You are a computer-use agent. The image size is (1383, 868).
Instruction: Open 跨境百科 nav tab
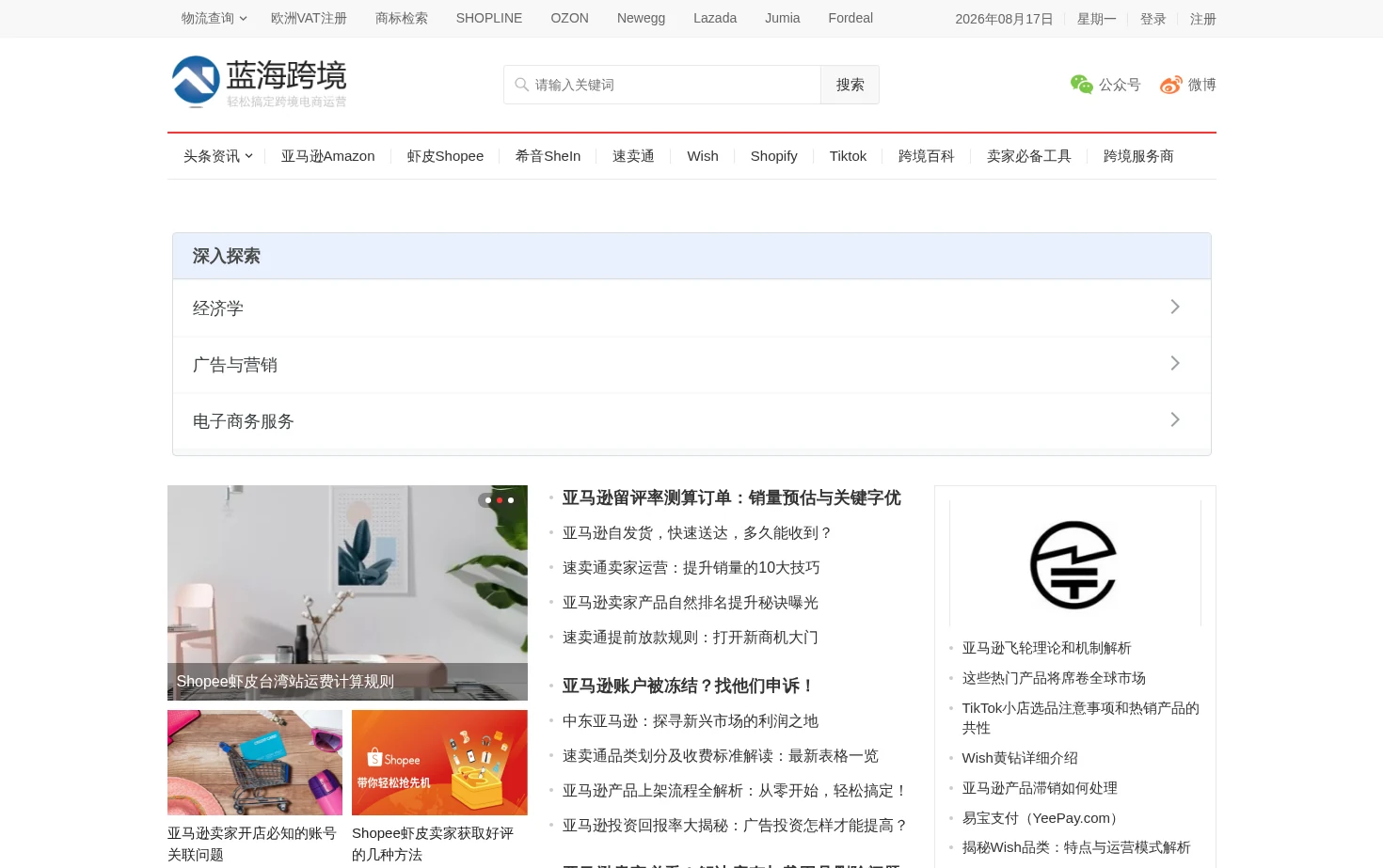point(927,156)
